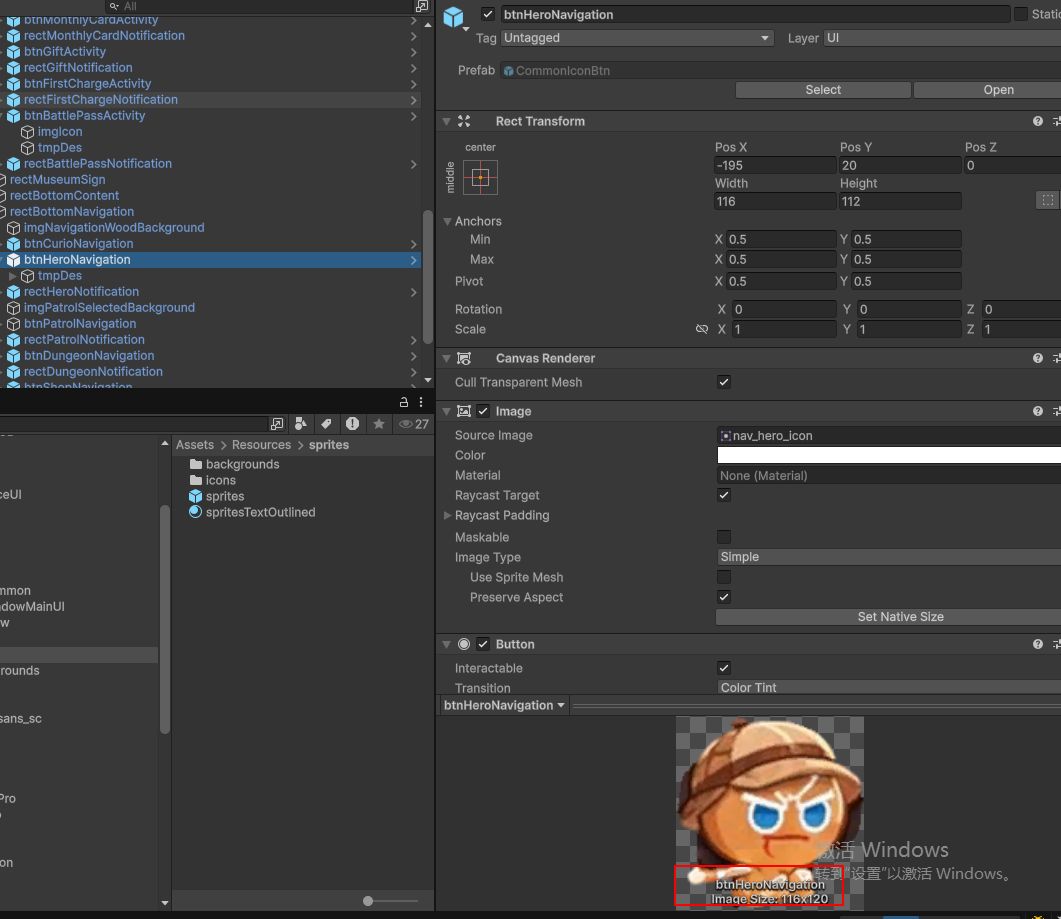This screenshot has width=1061, height=919.
Task: Open the backgrounds folder in sprites
Action: 242,464
